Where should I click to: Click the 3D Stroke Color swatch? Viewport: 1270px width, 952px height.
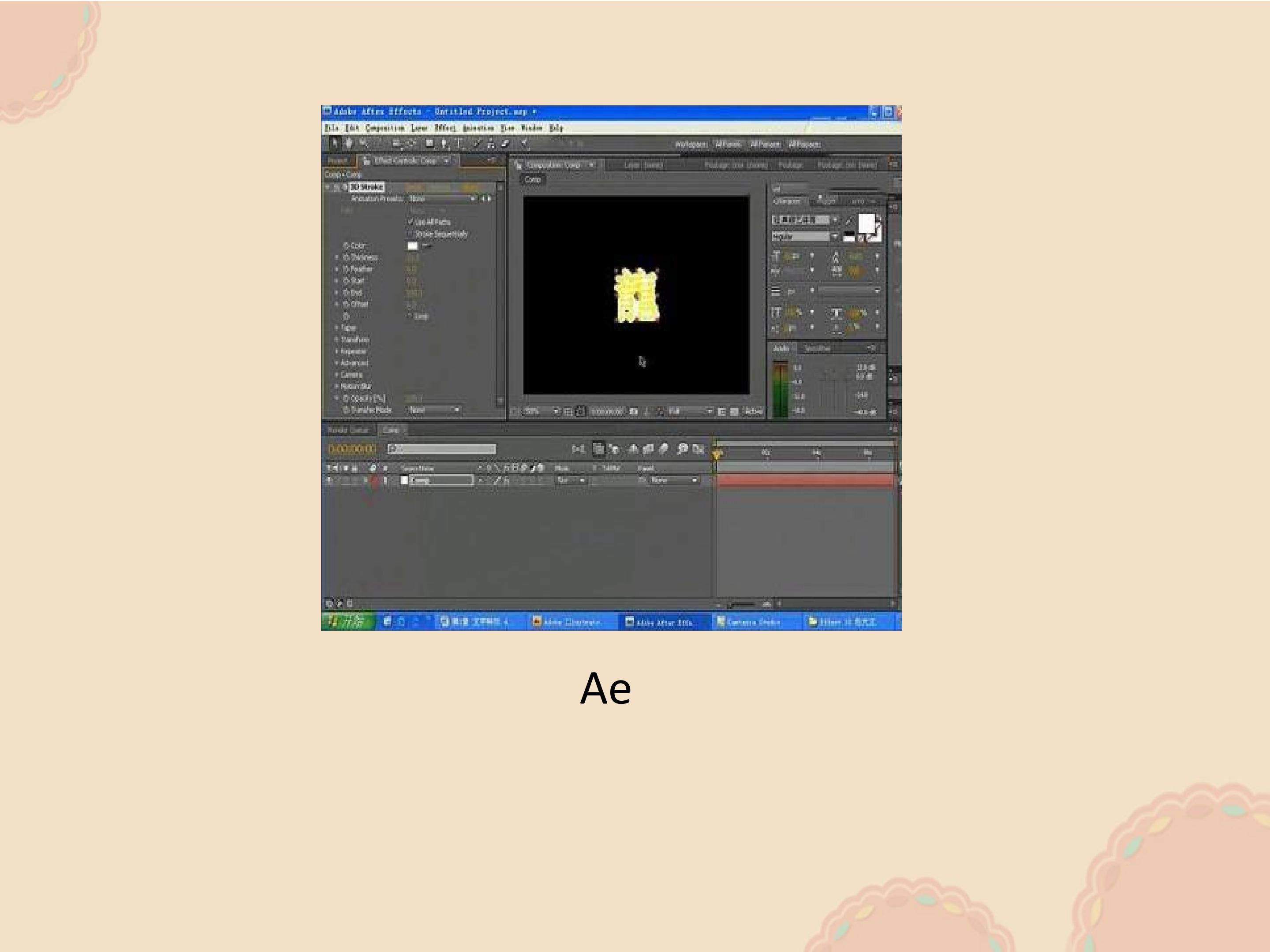412,245
